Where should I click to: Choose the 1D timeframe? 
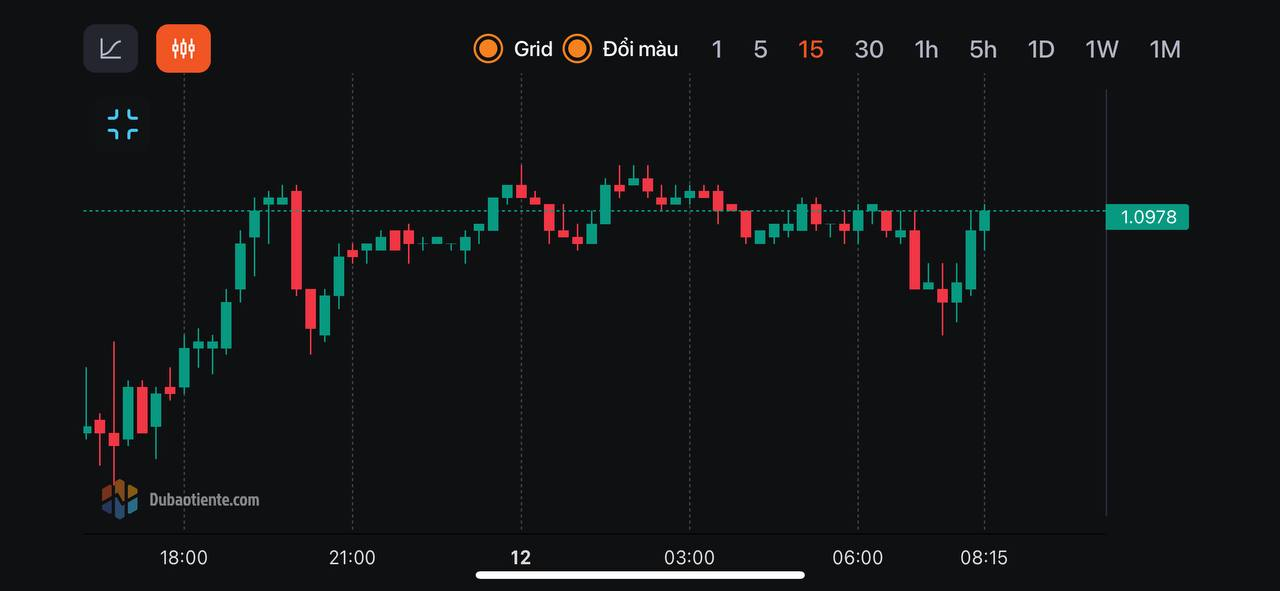pyautogui.click(x=1041, y=49)
